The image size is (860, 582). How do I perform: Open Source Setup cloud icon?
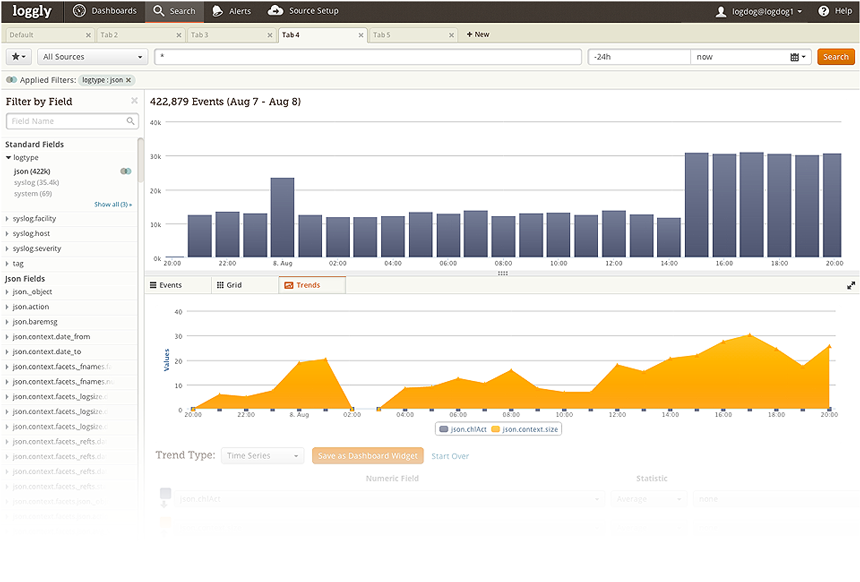[x=275, y=10]
